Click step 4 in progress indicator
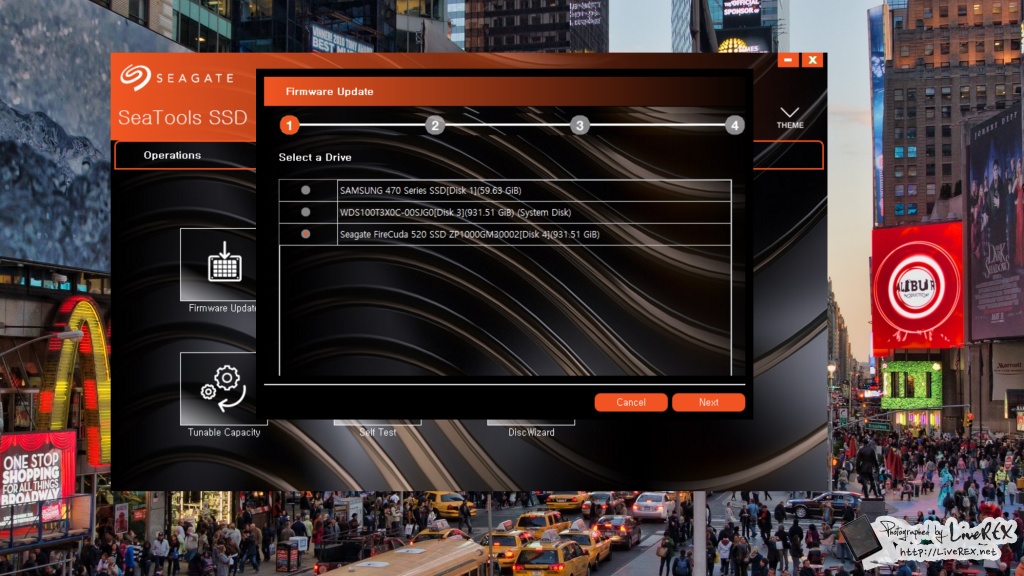Viewport: 1024px width, 576px height. [735, 125]
